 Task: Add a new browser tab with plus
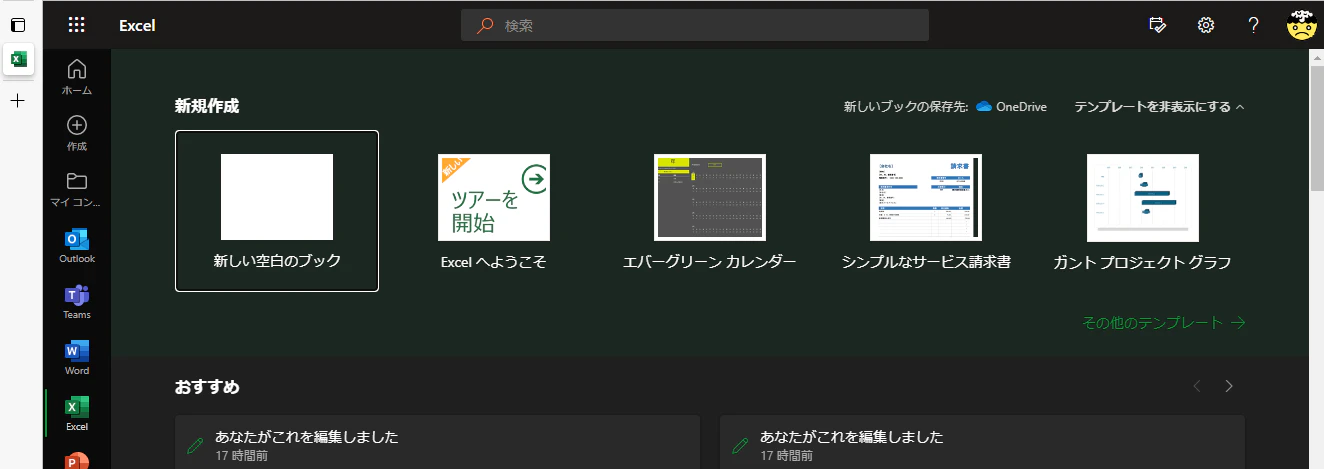[x=17, y=101]
